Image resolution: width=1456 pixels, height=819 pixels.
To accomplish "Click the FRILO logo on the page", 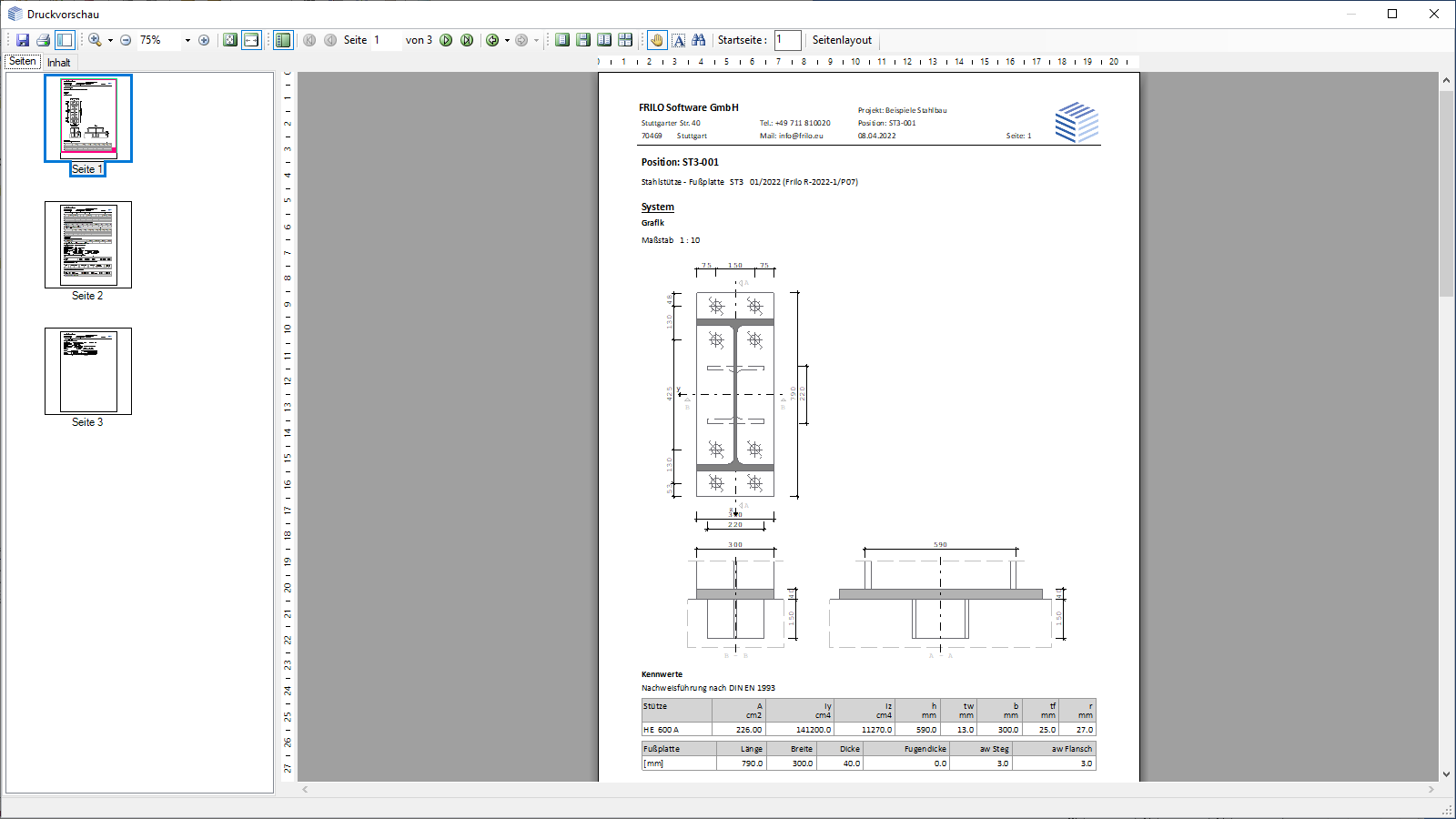I will pyautogui.click(x=1077, y=122).
